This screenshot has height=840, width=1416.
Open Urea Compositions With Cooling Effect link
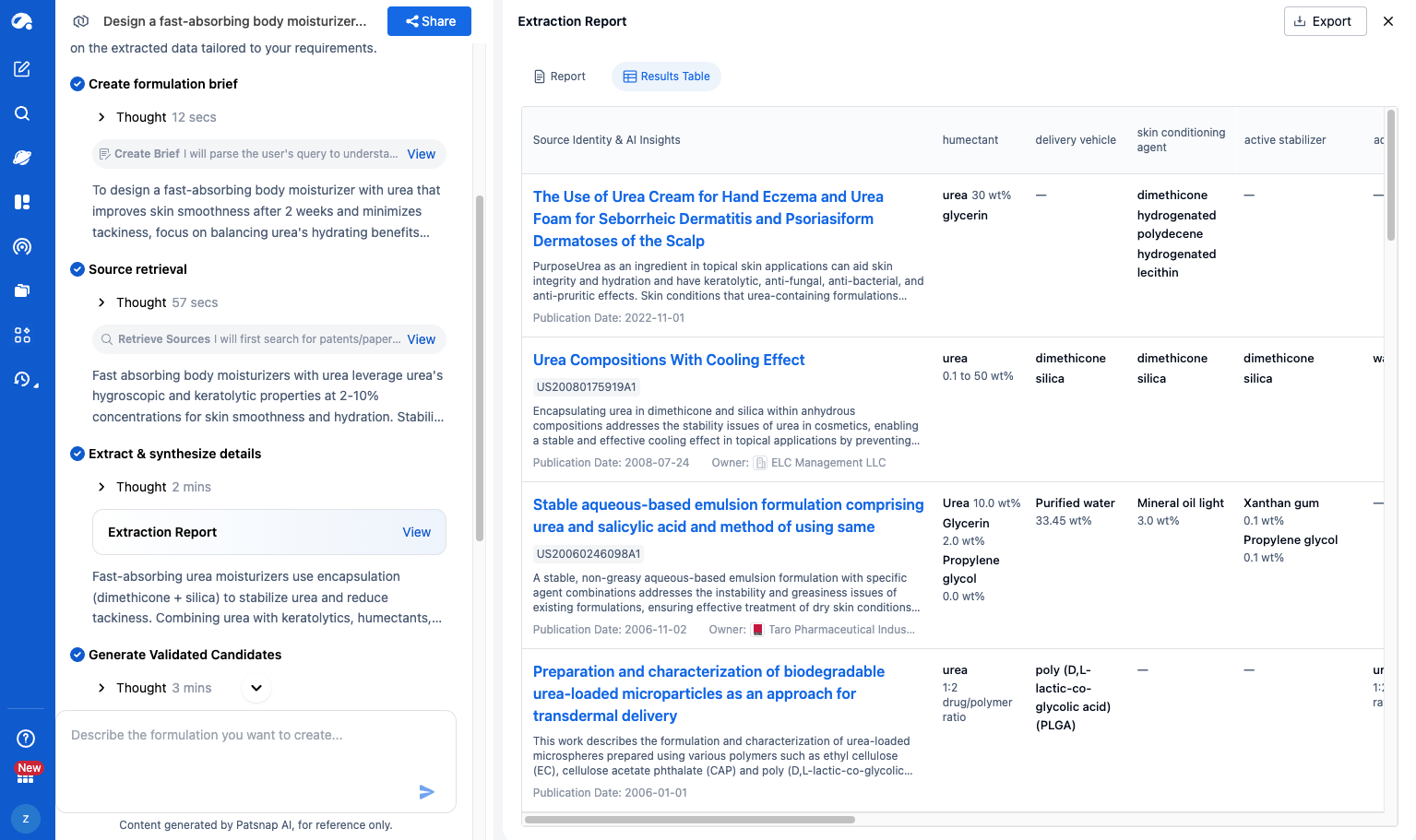[669, 360]
